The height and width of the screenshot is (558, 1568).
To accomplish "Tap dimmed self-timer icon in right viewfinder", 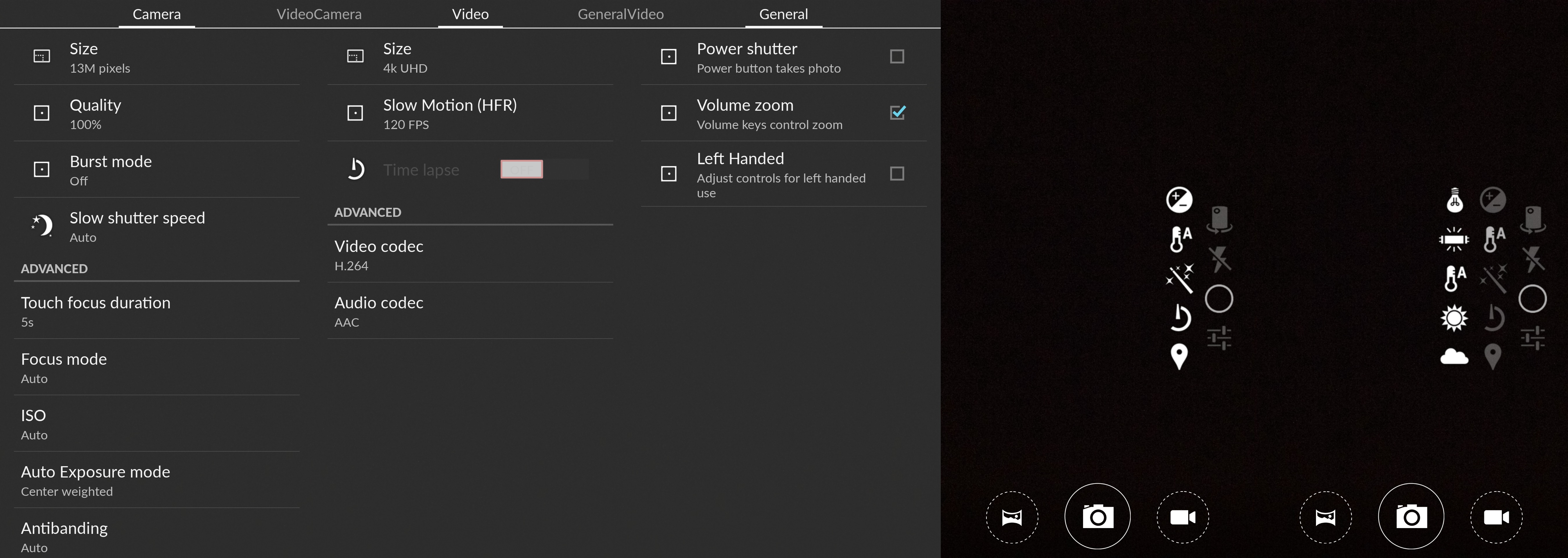I will click(1494, 317).
